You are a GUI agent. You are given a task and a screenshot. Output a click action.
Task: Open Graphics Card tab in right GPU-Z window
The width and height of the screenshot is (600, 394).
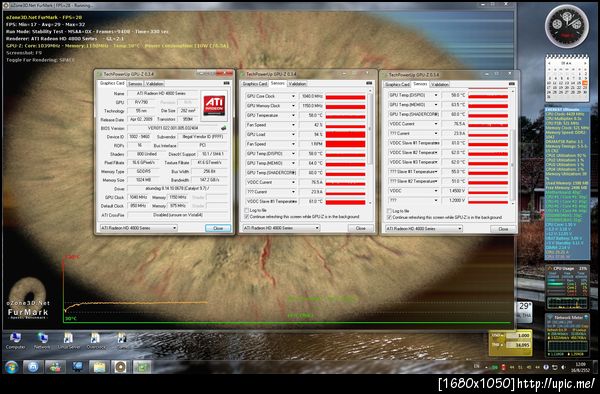[397, 85]
